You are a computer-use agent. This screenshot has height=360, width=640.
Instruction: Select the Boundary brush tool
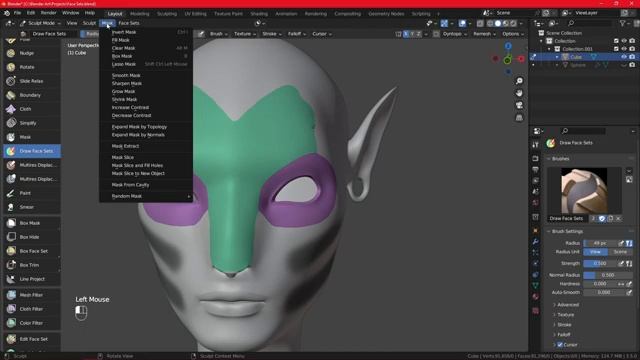point(32,95)
